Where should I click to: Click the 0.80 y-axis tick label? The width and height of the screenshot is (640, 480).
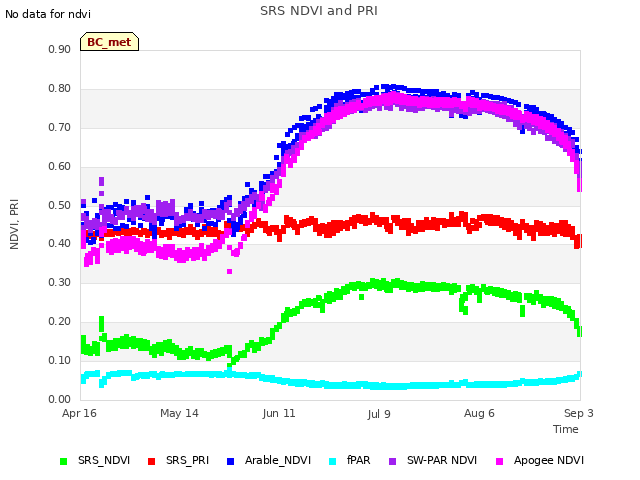59,89
